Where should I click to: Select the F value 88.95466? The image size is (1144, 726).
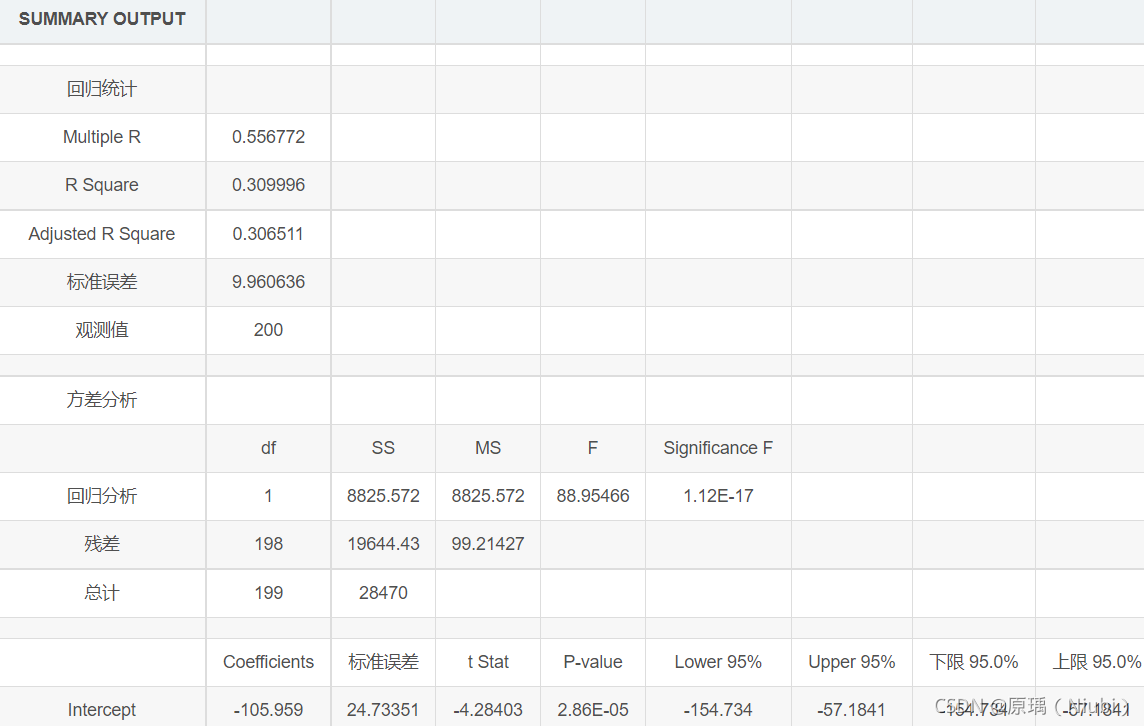coord(592,496)
